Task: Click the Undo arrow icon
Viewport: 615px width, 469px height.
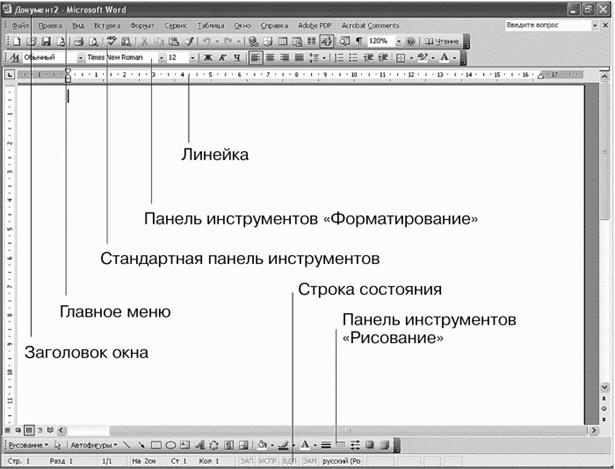Action: pyautogui.click(x=207, y=41)
